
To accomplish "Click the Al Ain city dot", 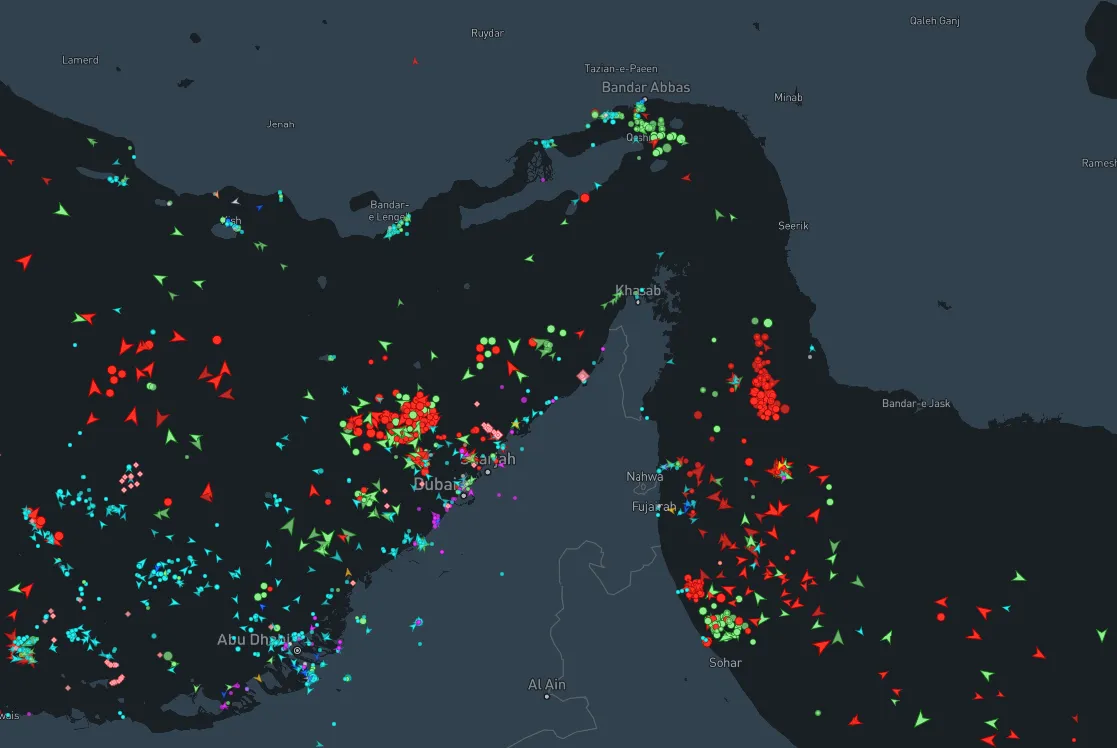I will 547,697.
